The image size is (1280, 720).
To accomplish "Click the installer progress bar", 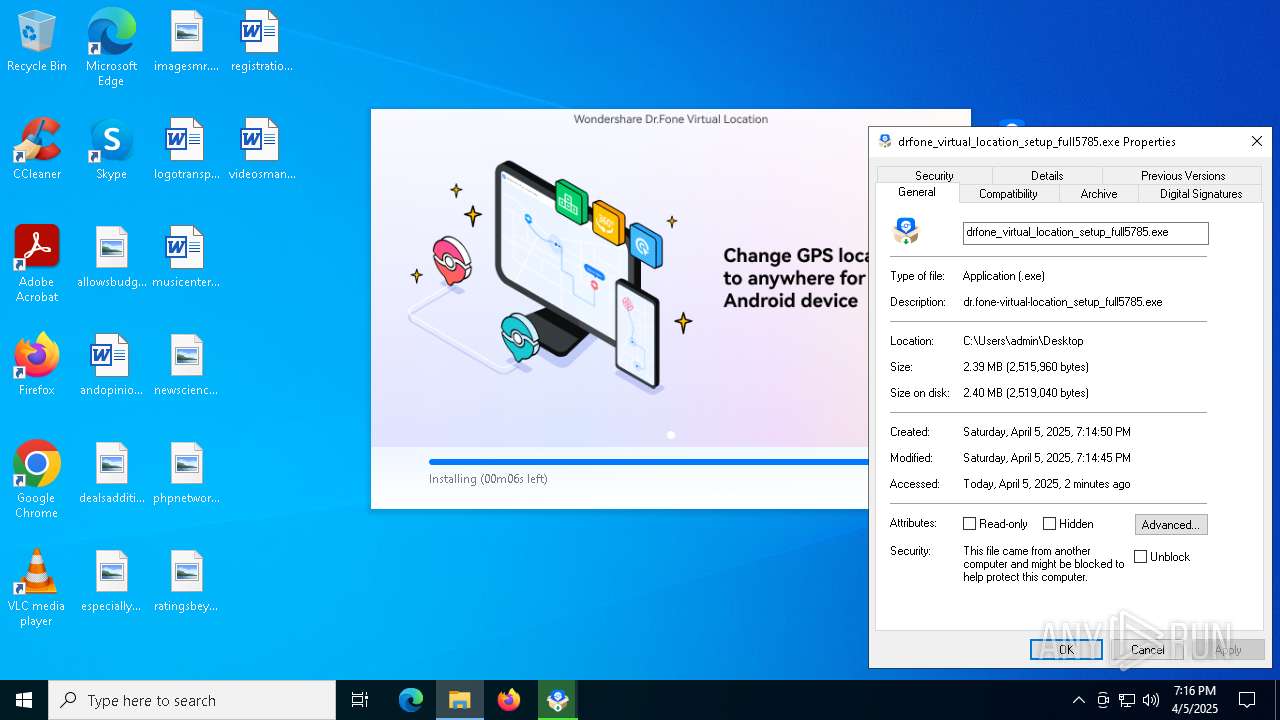I will click(648, 462).
